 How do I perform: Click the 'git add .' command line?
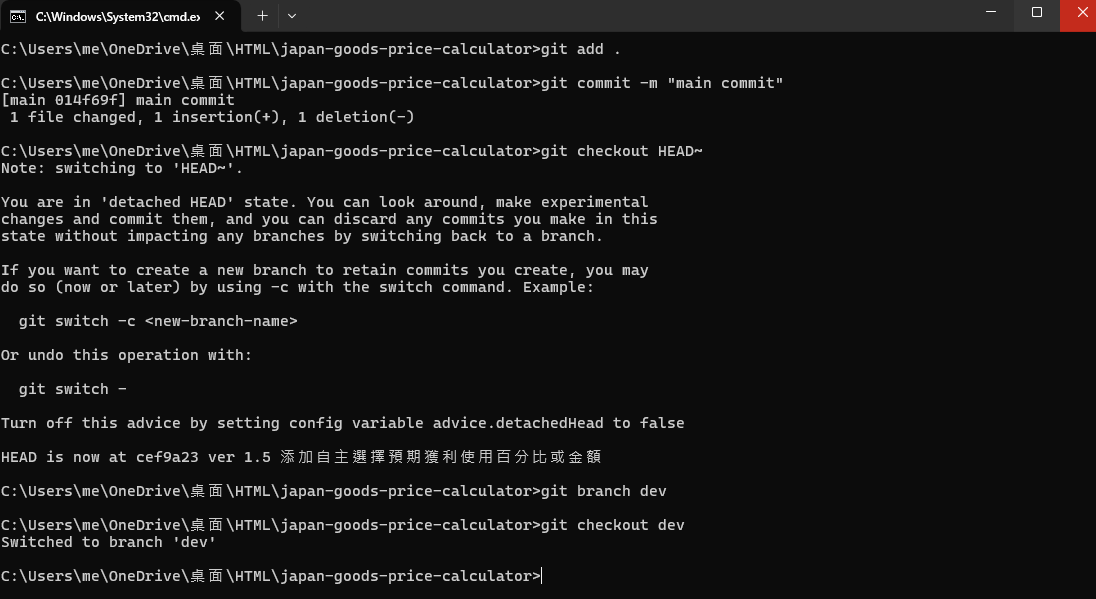[310, 49]
